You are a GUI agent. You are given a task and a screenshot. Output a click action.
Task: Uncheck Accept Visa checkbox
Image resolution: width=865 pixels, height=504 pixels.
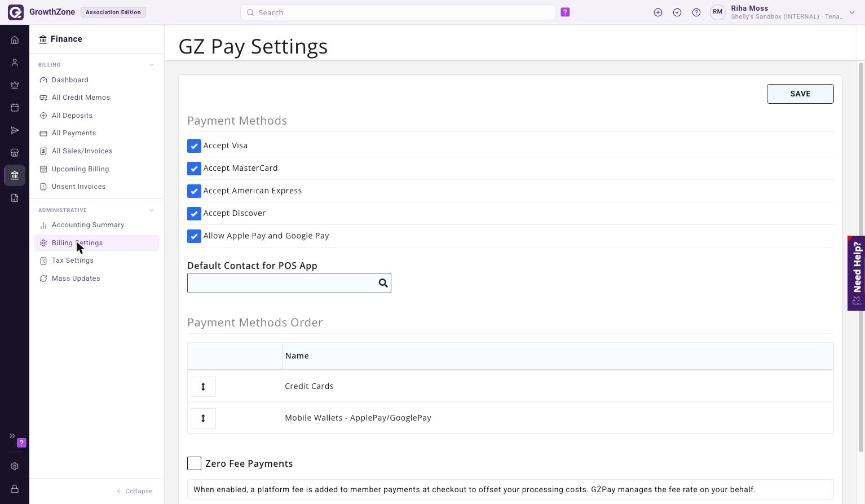coord(194,146)
